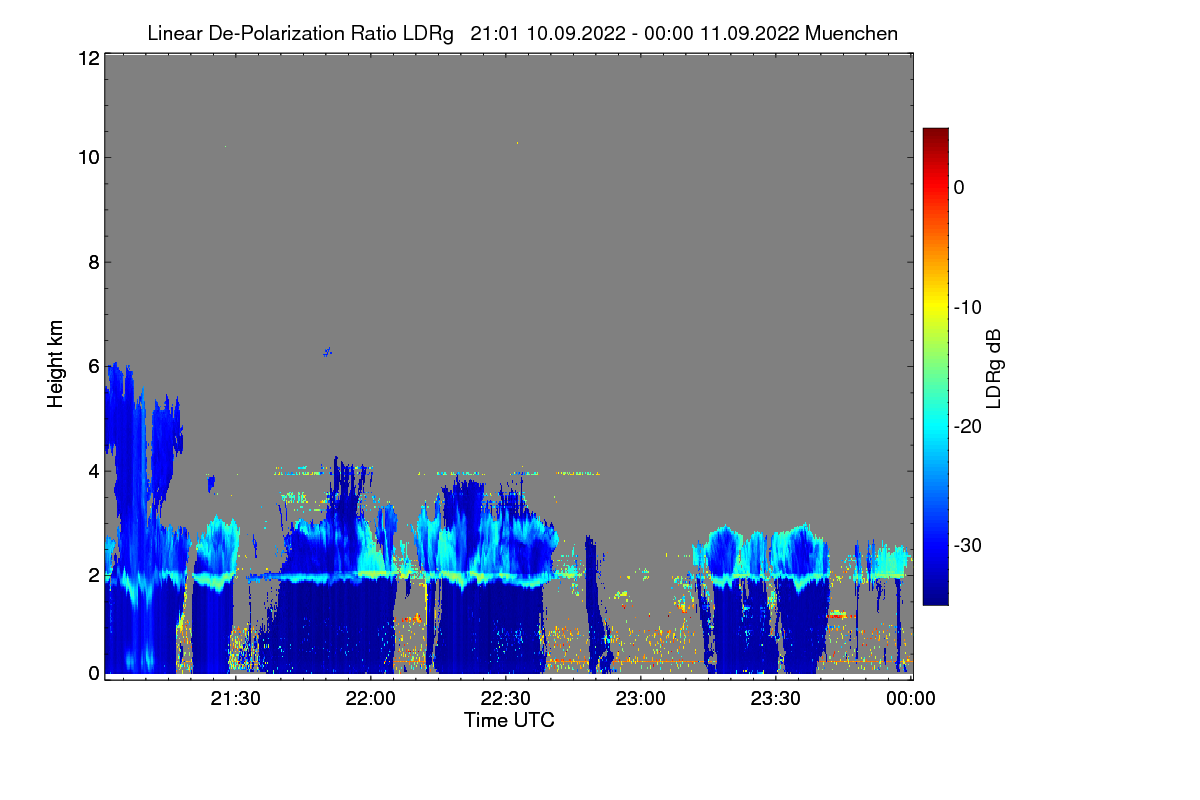Screen dimensions: 1200x800
Task: Click the 'Time UTC' axis label
Action: click(509, 720)
